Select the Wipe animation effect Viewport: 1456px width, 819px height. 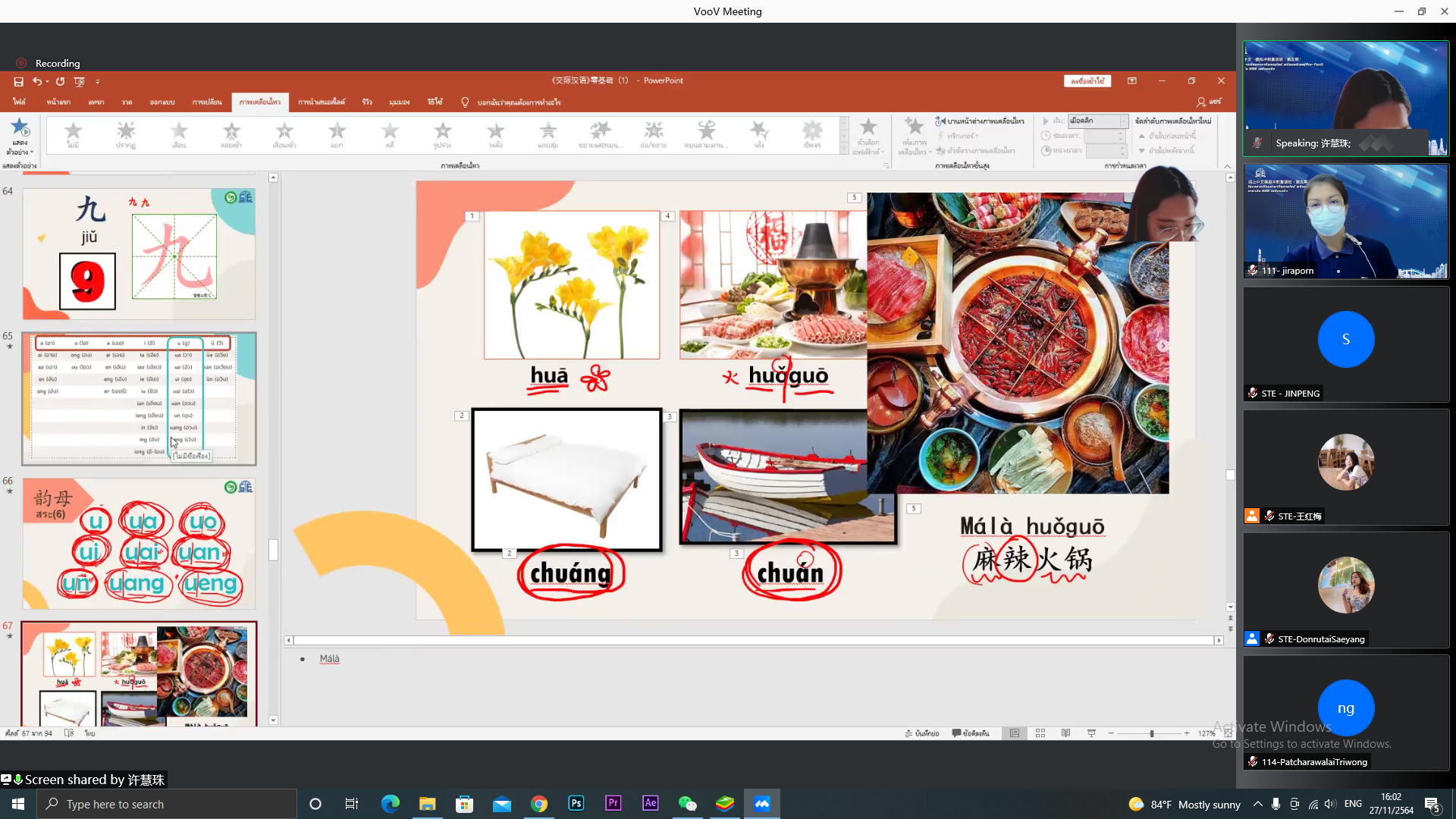[390, 134]
